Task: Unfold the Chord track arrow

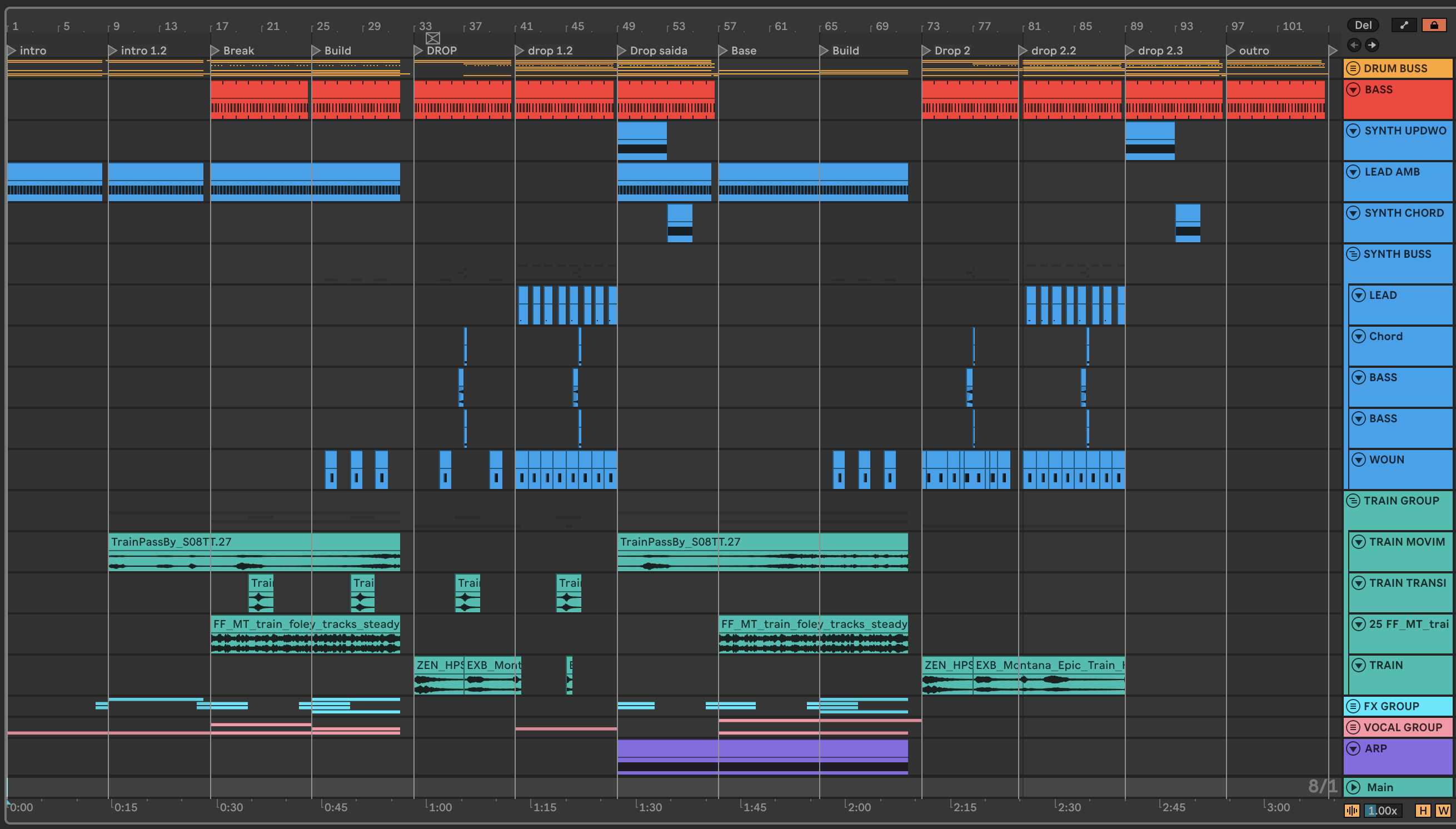Action: (x=1359, y=336)
